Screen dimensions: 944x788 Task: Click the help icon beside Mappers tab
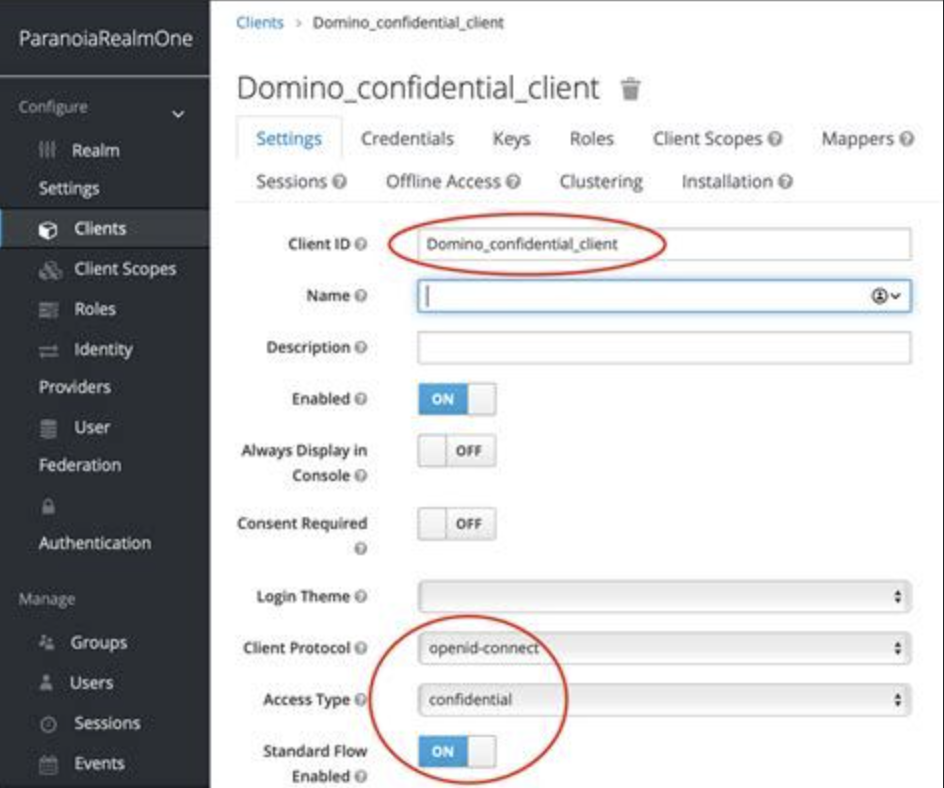click(x=906, y=140)
